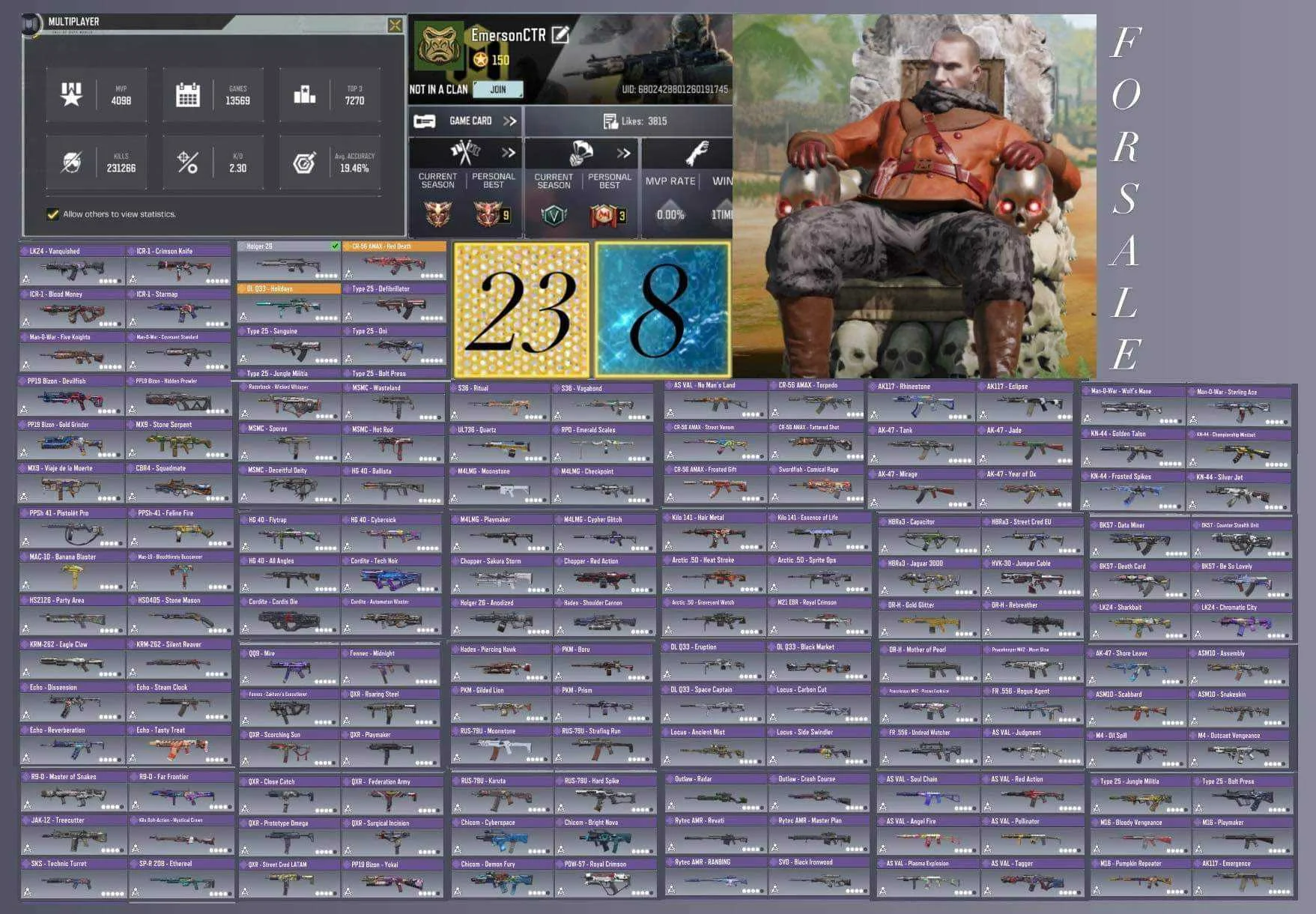The height and width of the screenshot is (914, 1316).
Task: Click the Kills skull icon
Action: pos(71,162)
